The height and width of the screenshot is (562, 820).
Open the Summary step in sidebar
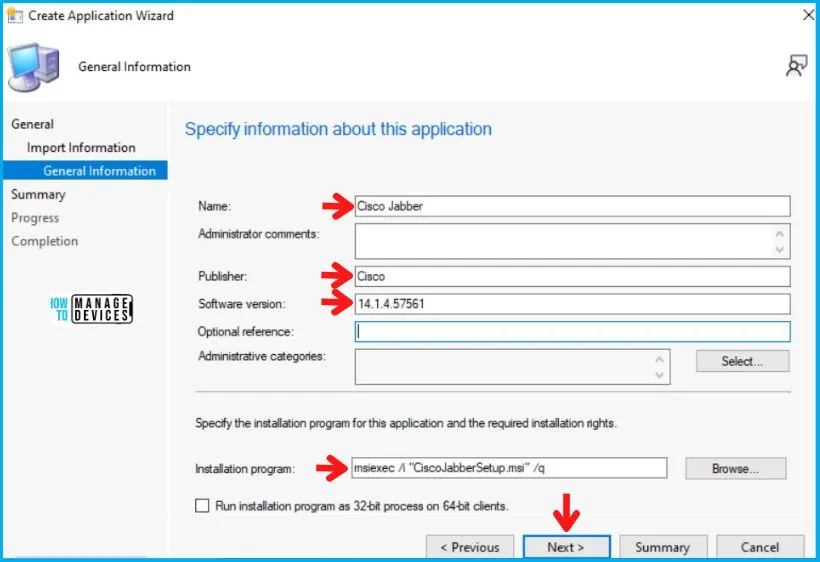(38, 194)
